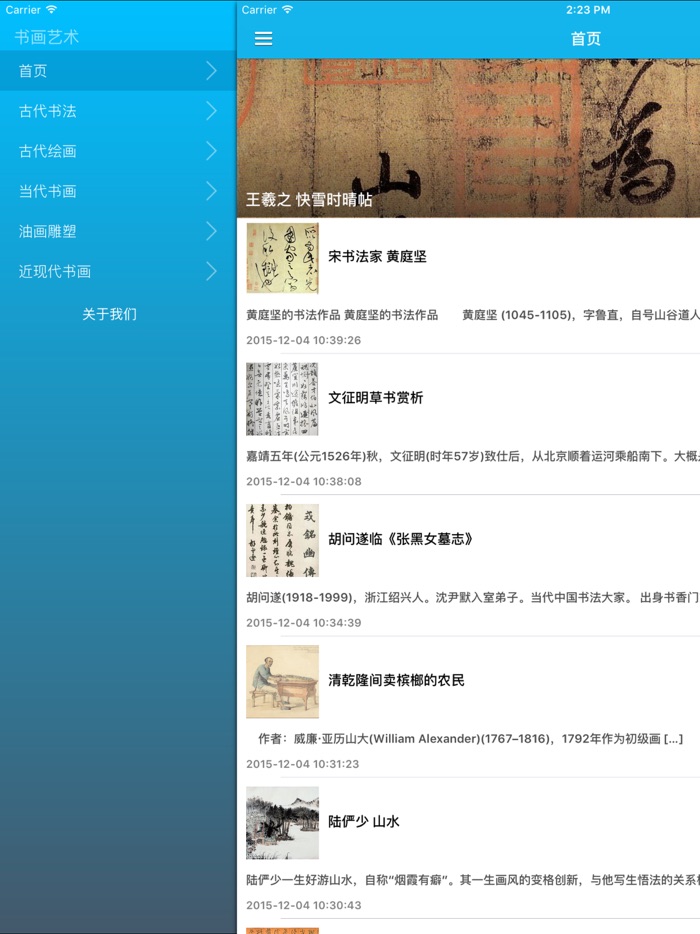
Task: Select timestamp 2015-12-04 10:39:26
Action: (303, 340)
